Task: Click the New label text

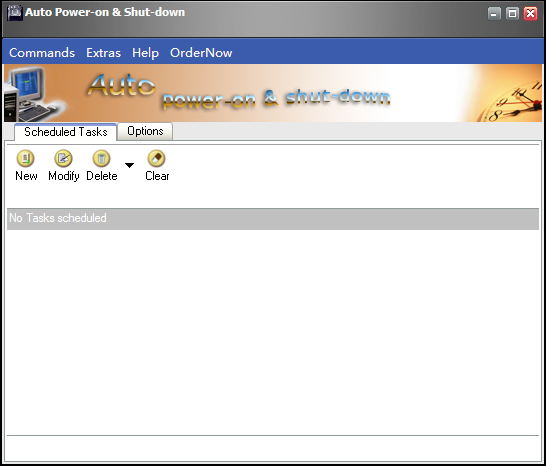Action: (26, 176)
